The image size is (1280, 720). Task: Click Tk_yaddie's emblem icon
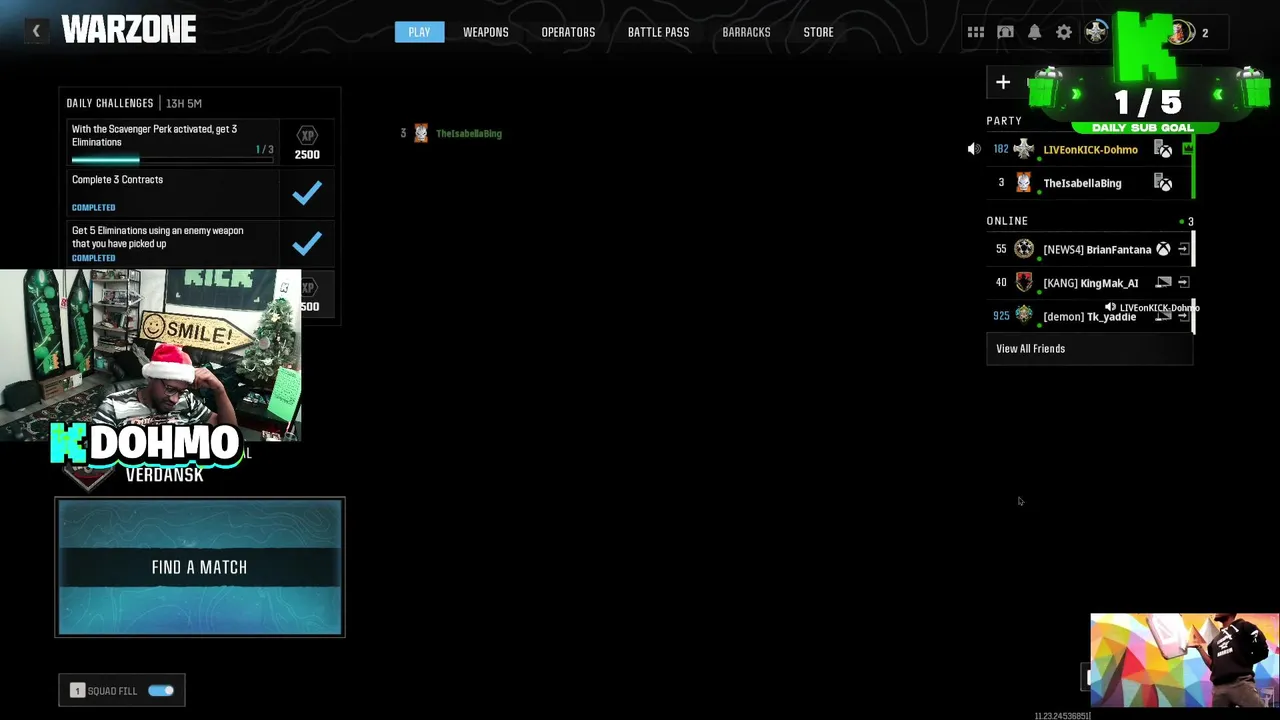click(x=1023, y=315)
